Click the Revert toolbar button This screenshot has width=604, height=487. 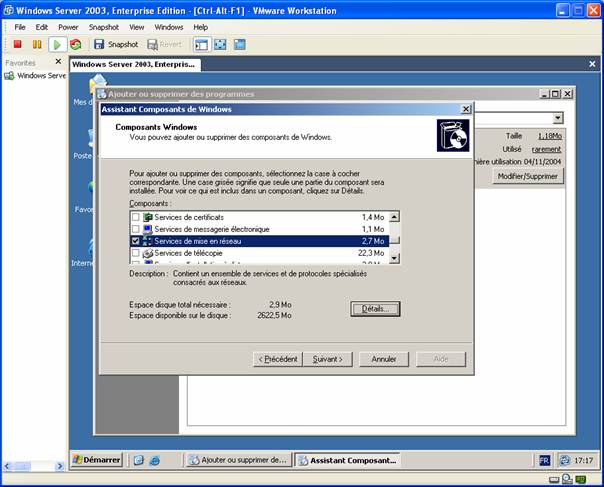click(x=164, y=44)
